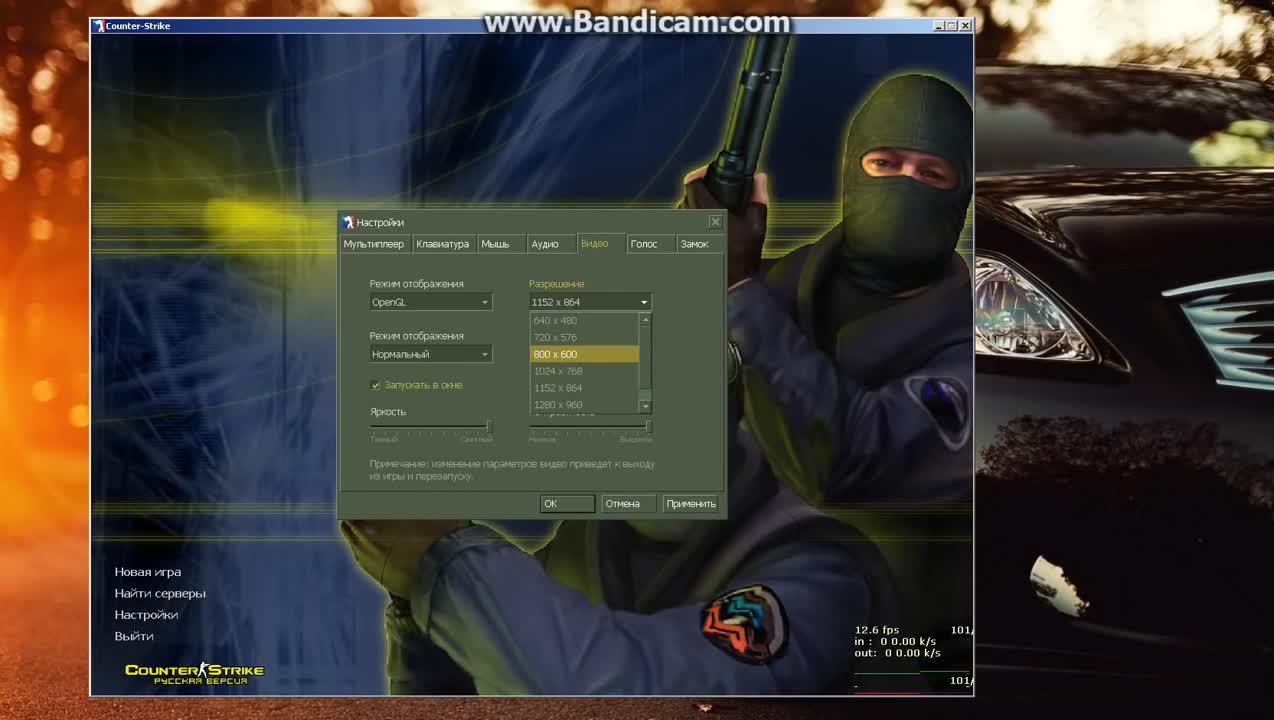Click the gamma slider handle under resolution list
This screenshot has height=720, width=1274.
pyautogui.click(x=649, y=427)
